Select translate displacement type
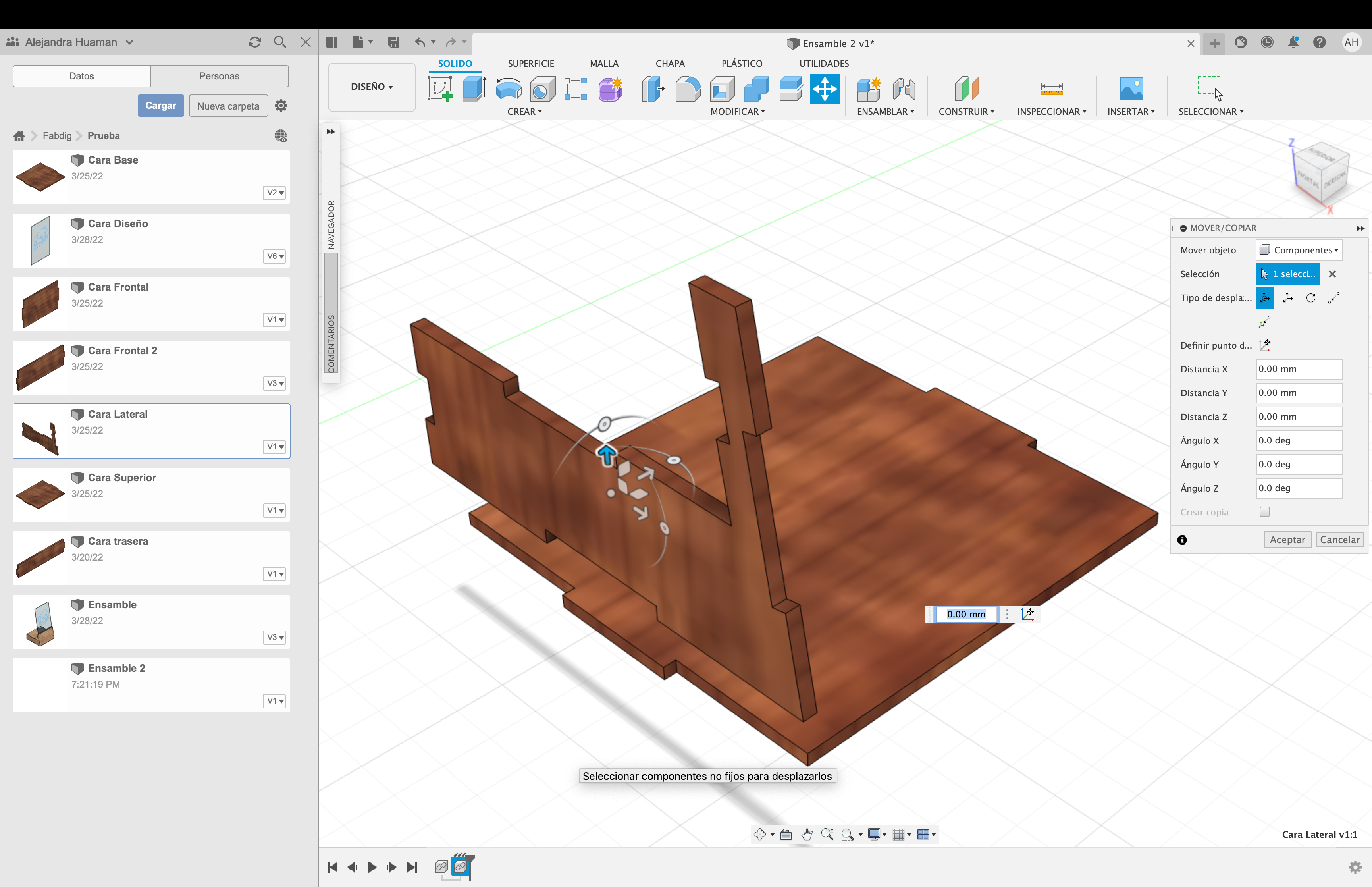Viewport: 1372px width, 887px height. [x=1288, y=298]
